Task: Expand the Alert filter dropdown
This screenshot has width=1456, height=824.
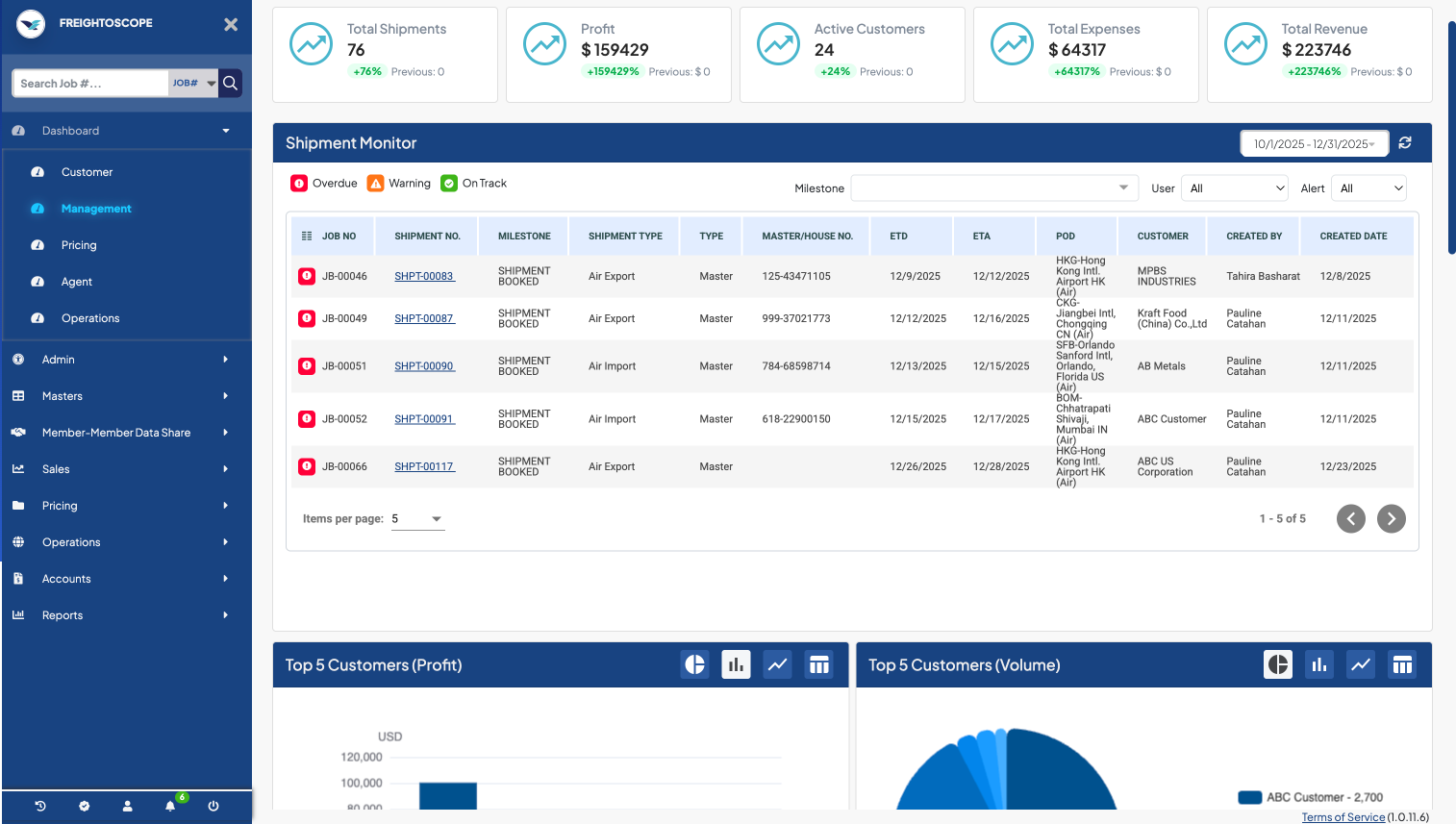Action: click(1371, 188)
